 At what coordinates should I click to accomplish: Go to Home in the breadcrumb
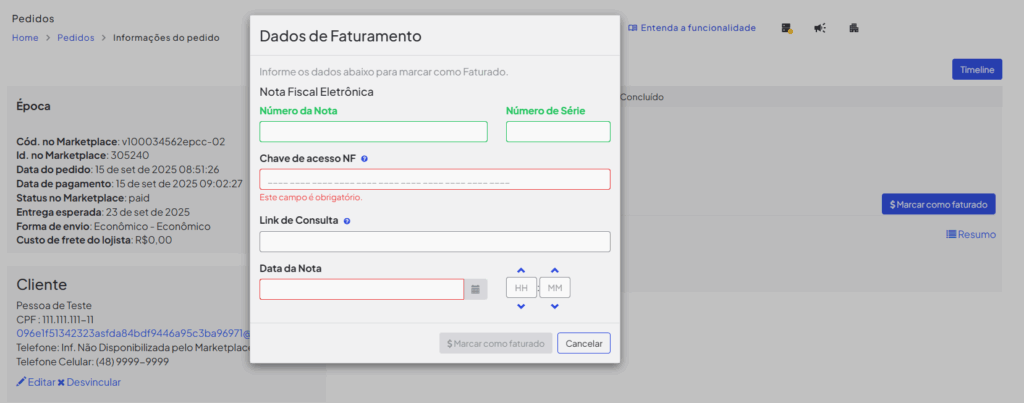point(25,38)
